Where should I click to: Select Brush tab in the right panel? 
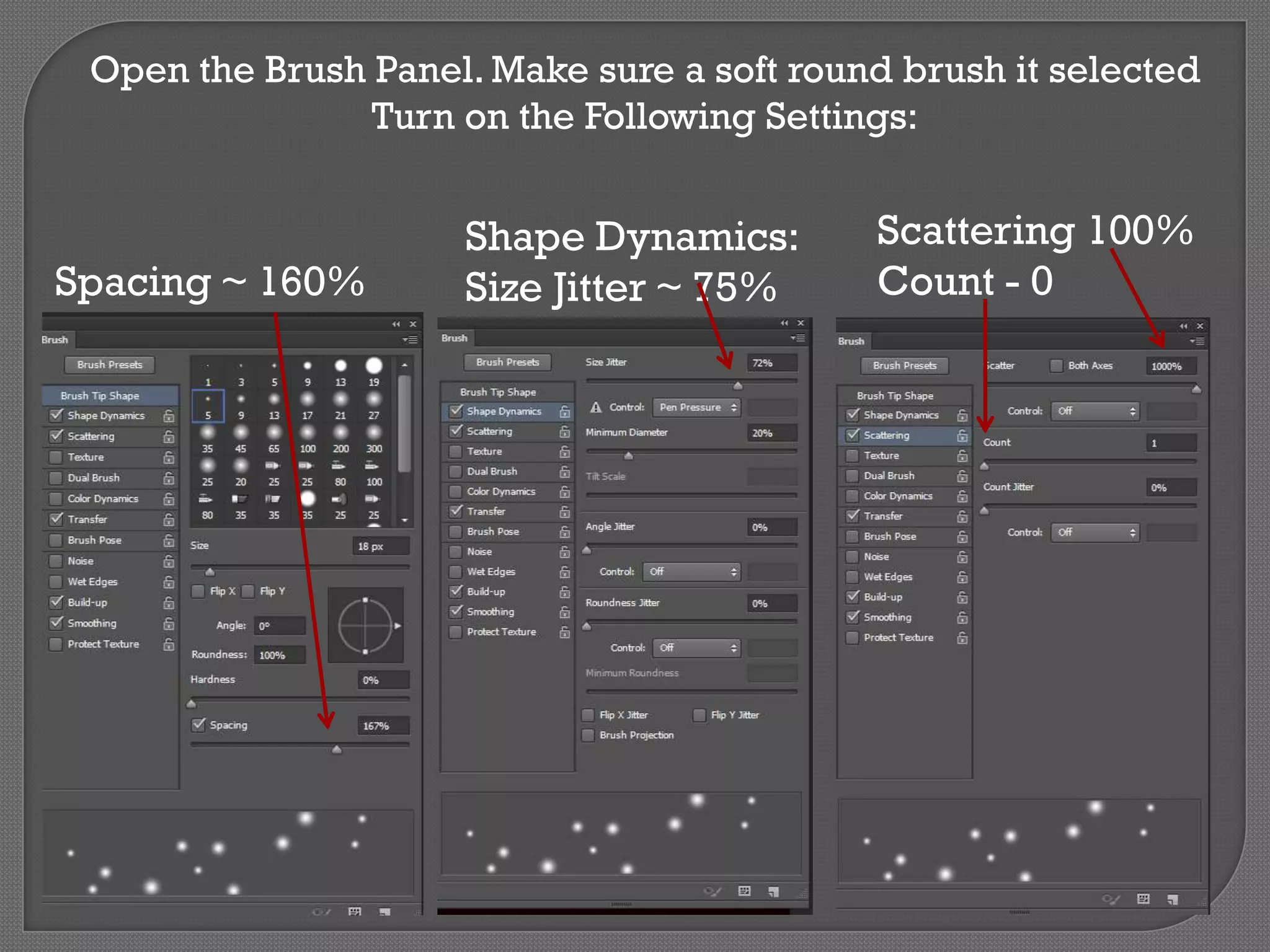tap(851, 341)
